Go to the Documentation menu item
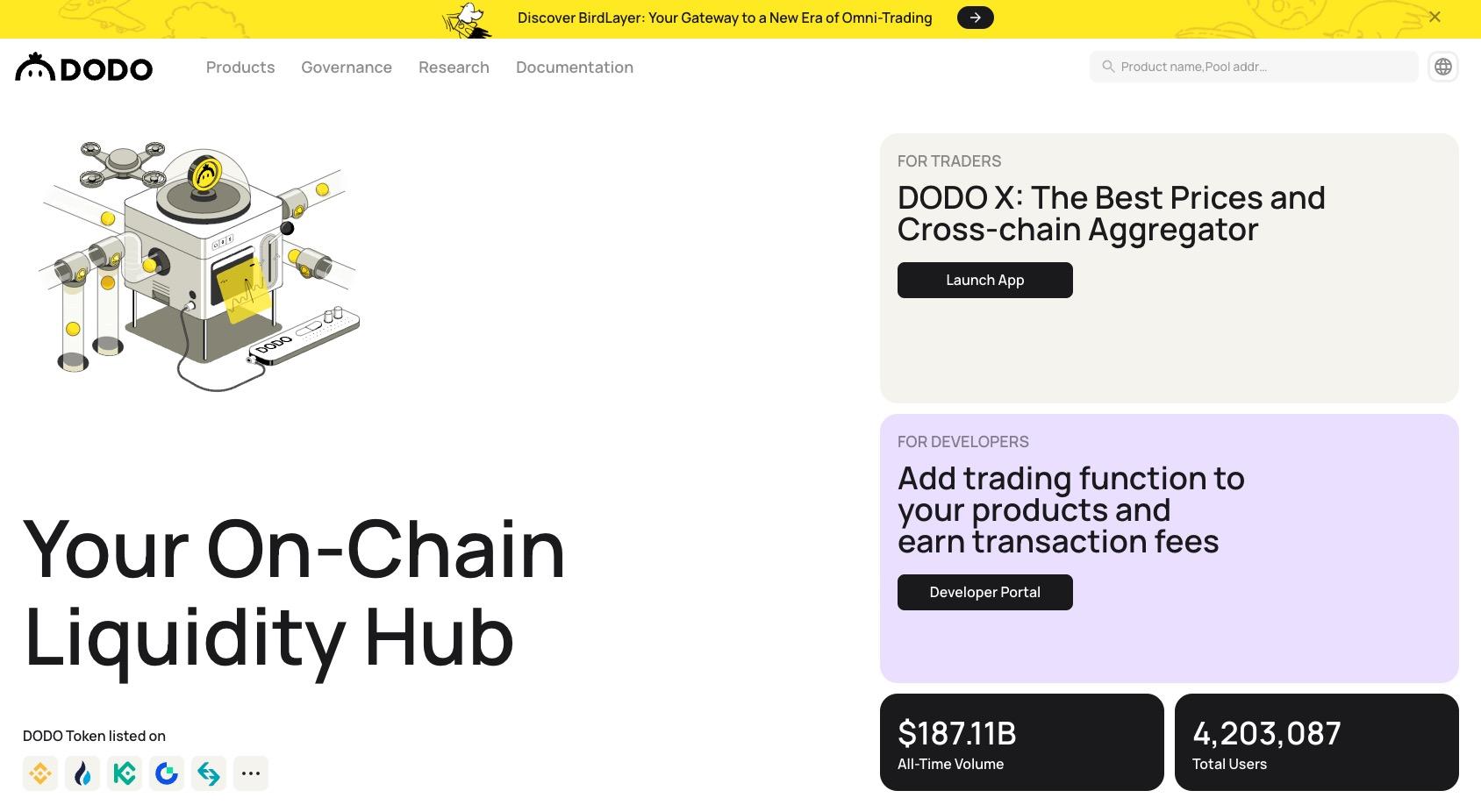Viewport: 1481px width, 812px height. point(575,68)
